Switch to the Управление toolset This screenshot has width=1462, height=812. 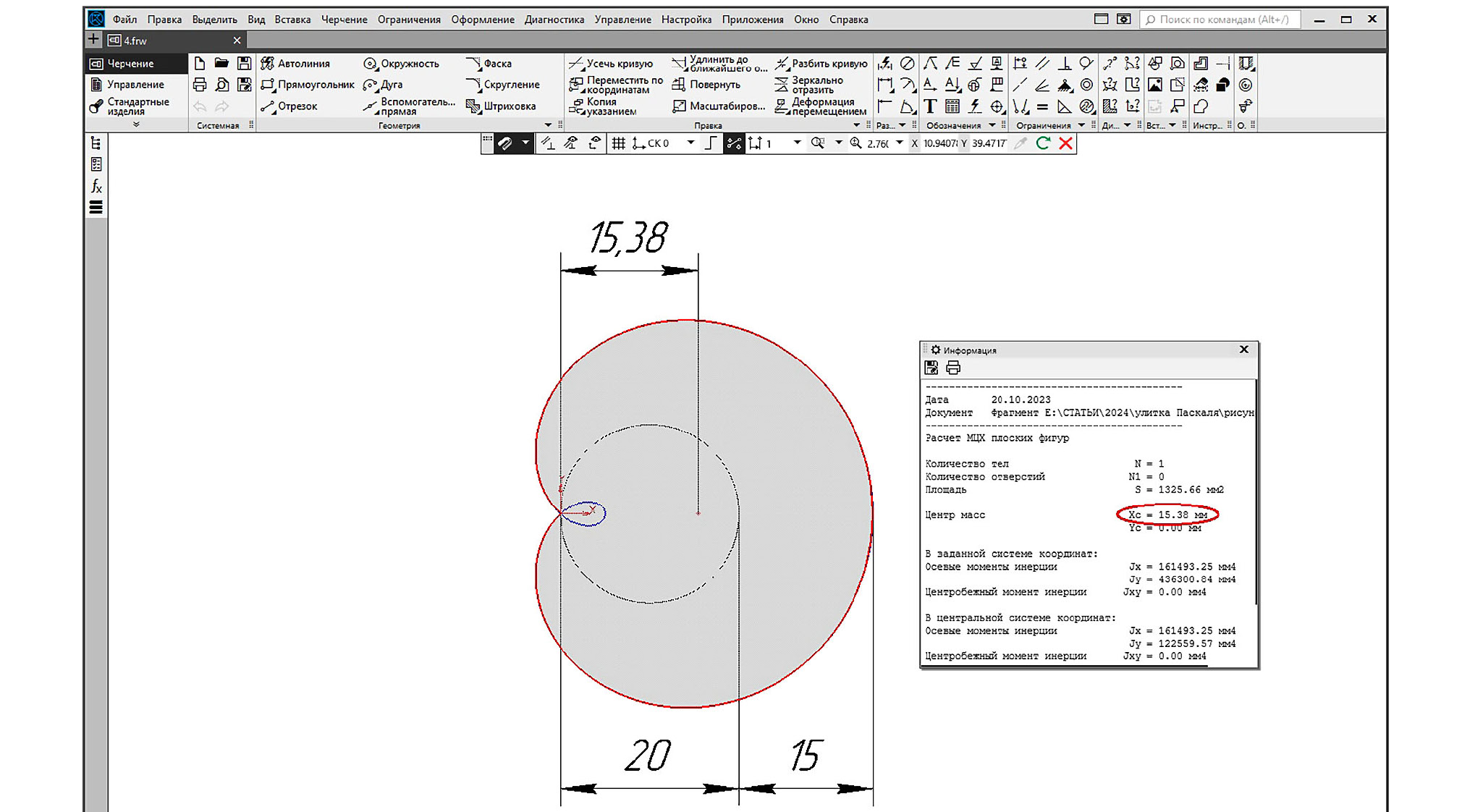[135, 85]
